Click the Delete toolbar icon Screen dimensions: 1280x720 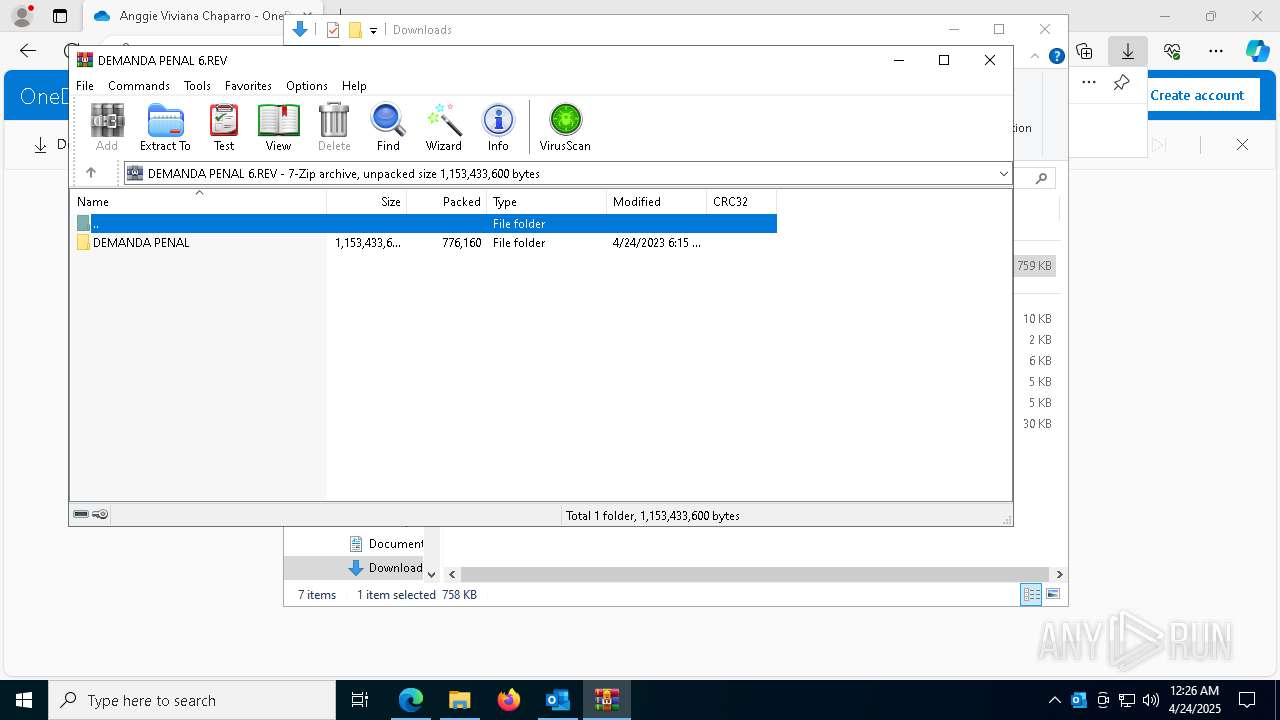click(334, 127)
